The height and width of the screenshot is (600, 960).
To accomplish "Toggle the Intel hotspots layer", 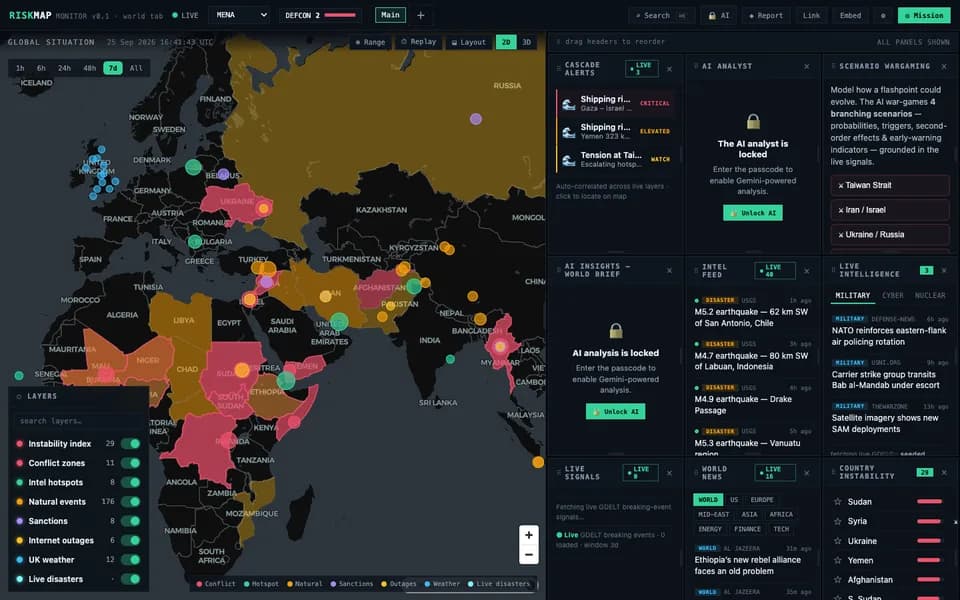I will click(130, 482).
